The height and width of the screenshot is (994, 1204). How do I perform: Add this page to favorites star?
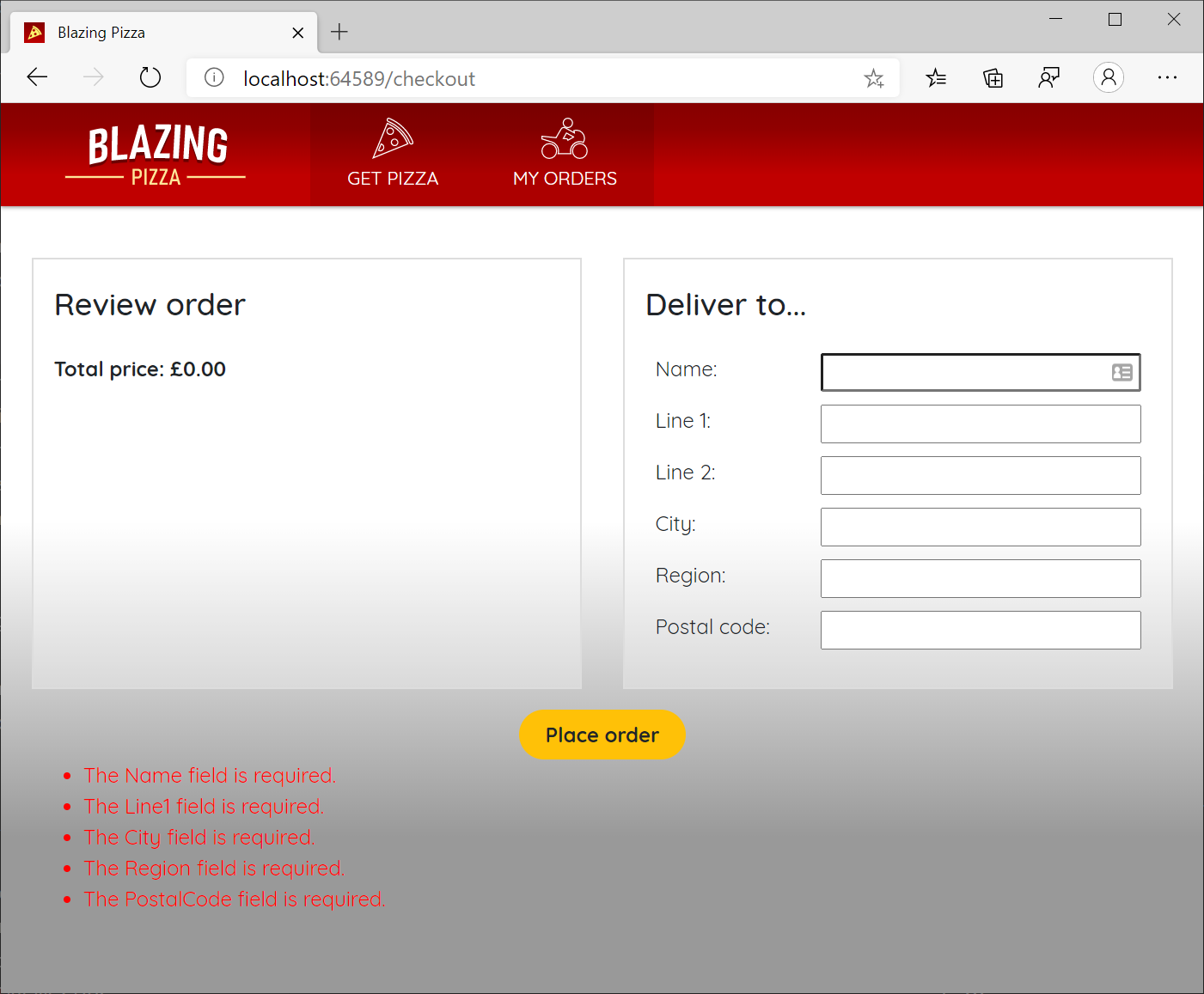[x=874, y=78]
